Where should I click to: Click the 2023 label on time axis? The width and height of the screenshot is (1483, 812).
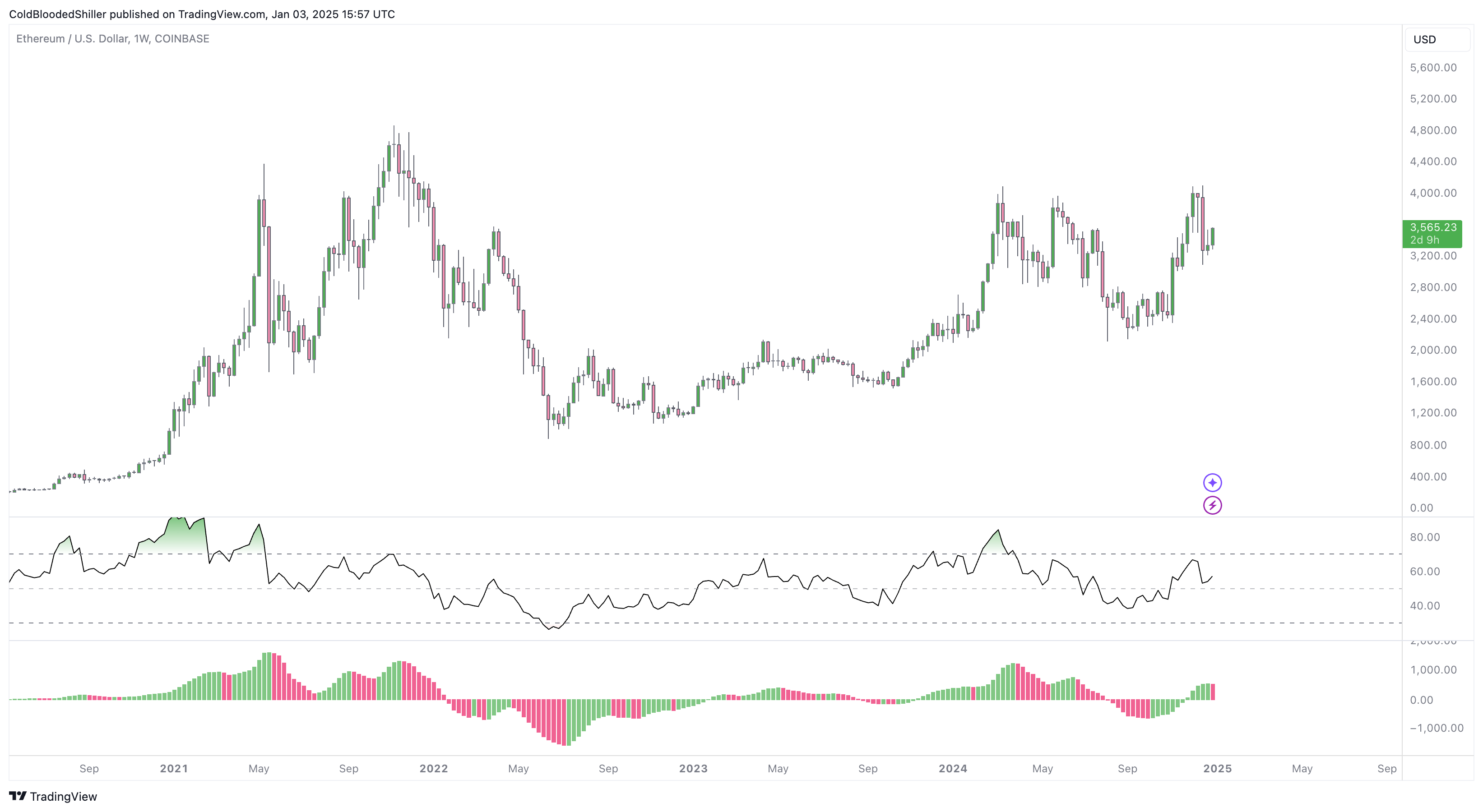tap(693, 768)
